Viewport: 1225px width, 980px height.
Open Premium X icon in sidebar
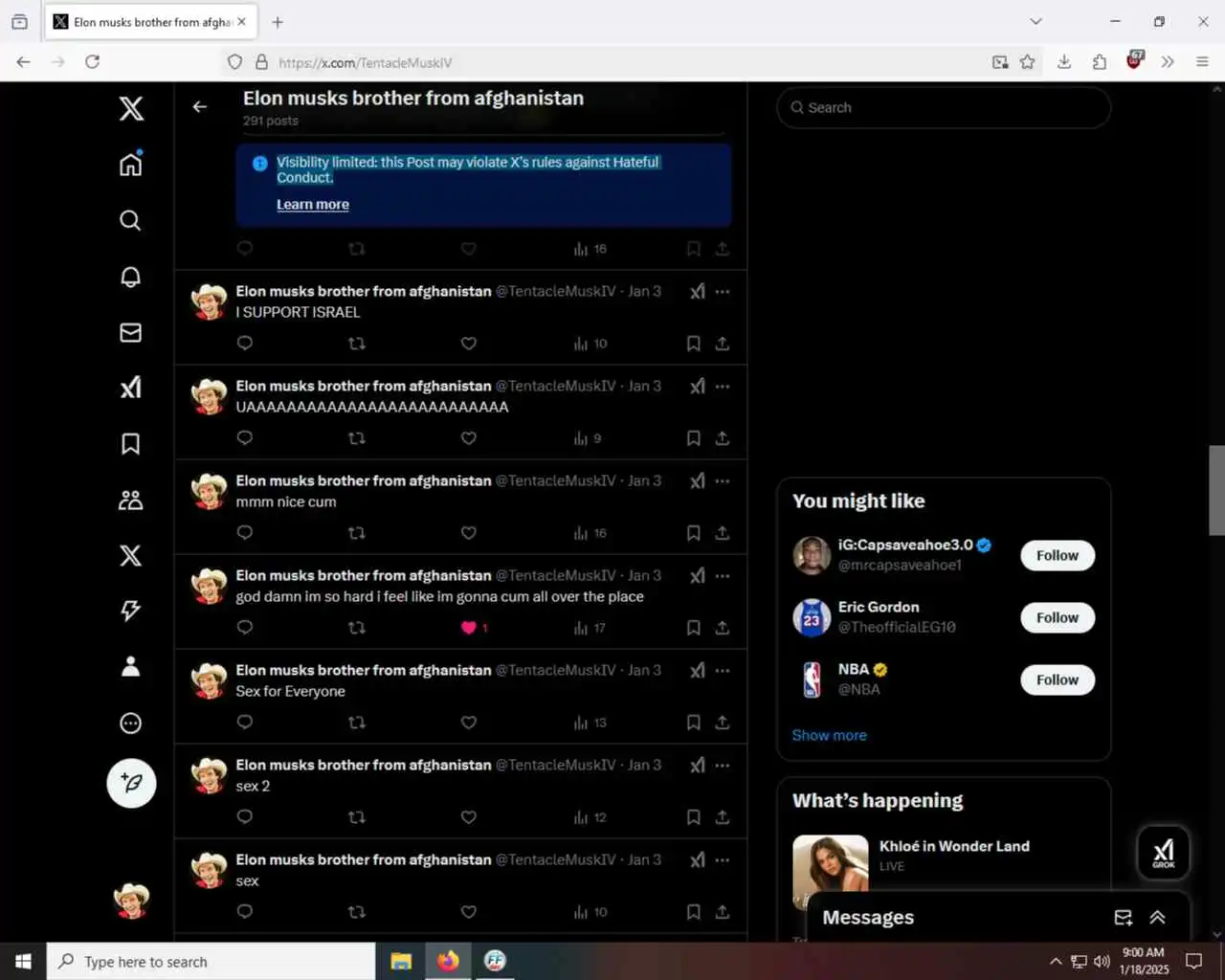tap(131, 555)
